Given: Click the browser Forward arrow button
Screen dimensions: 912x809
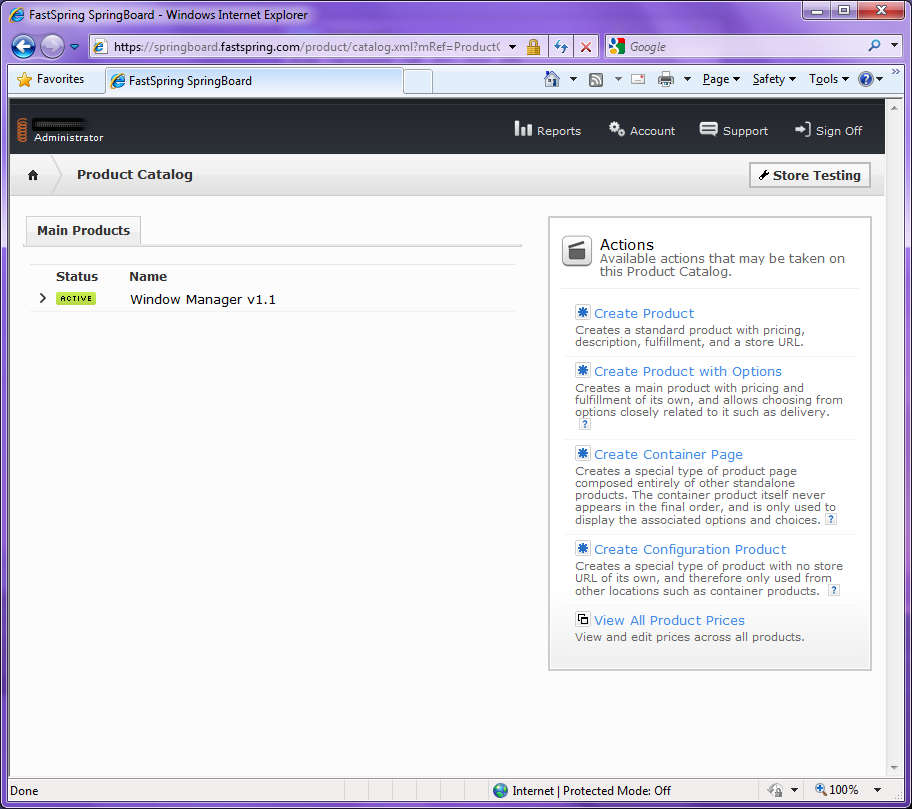Looking at the screenshot, I should [x=52, y=47].
